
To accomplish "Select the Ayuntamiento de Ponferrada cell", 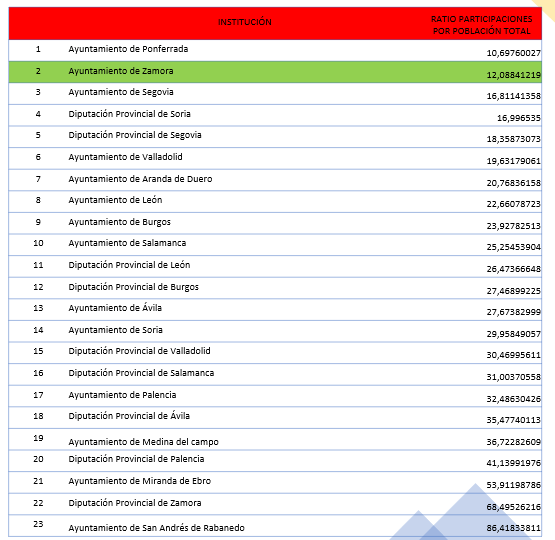I will pyautogui.click(x=128, y=49).
